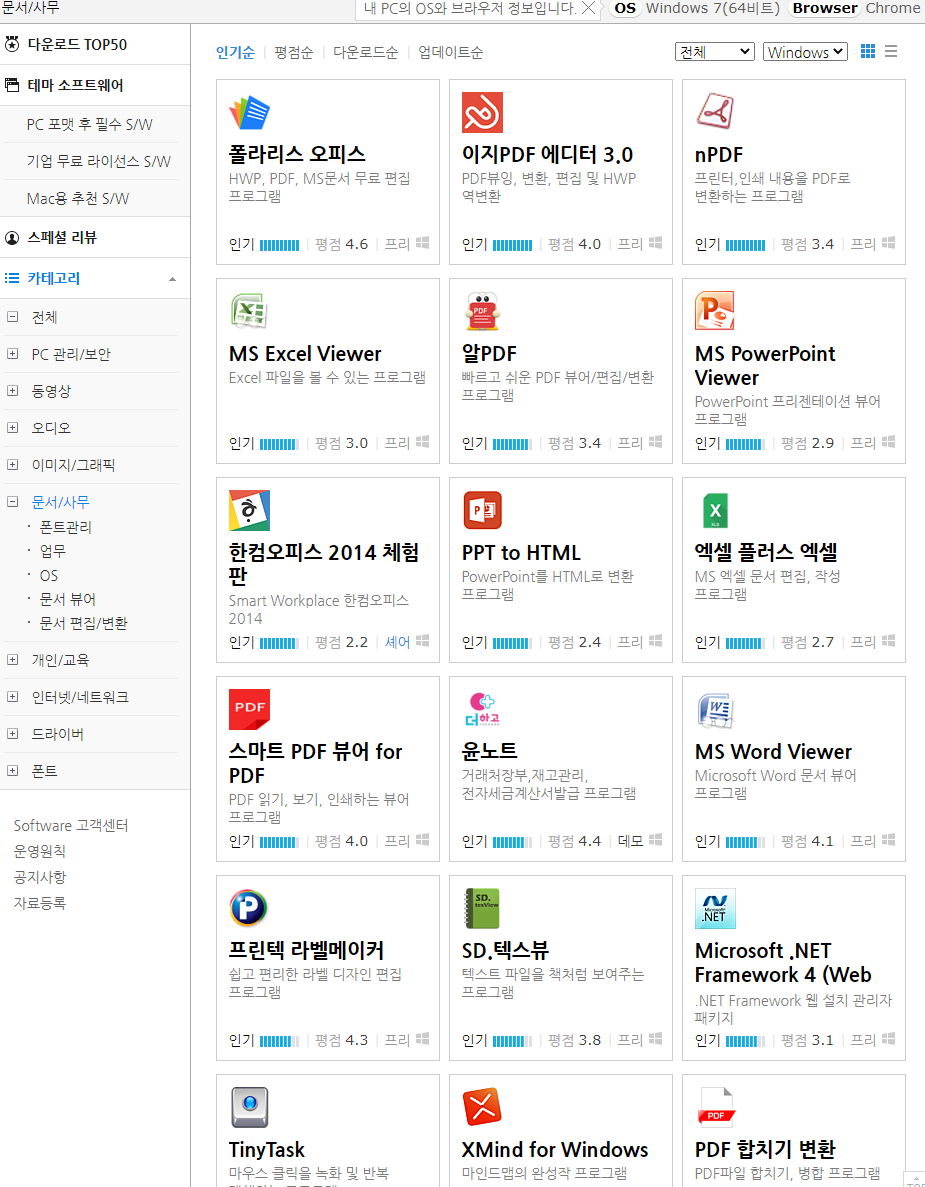
Task: Open Mac용 추천 S/W link
Action: [78, 198]
